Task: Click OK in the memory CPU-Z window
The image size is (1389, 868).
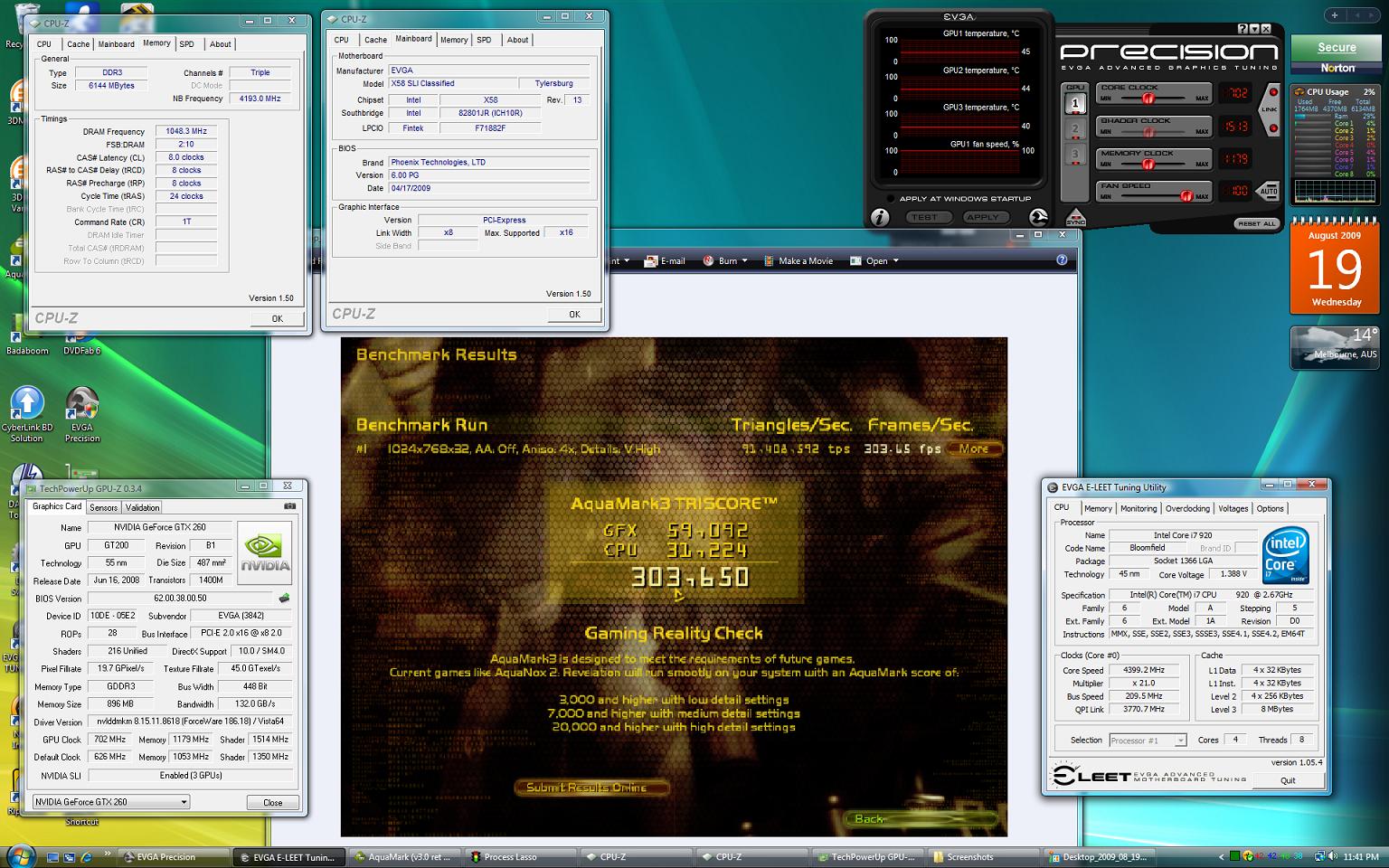Action: [277, 318]
